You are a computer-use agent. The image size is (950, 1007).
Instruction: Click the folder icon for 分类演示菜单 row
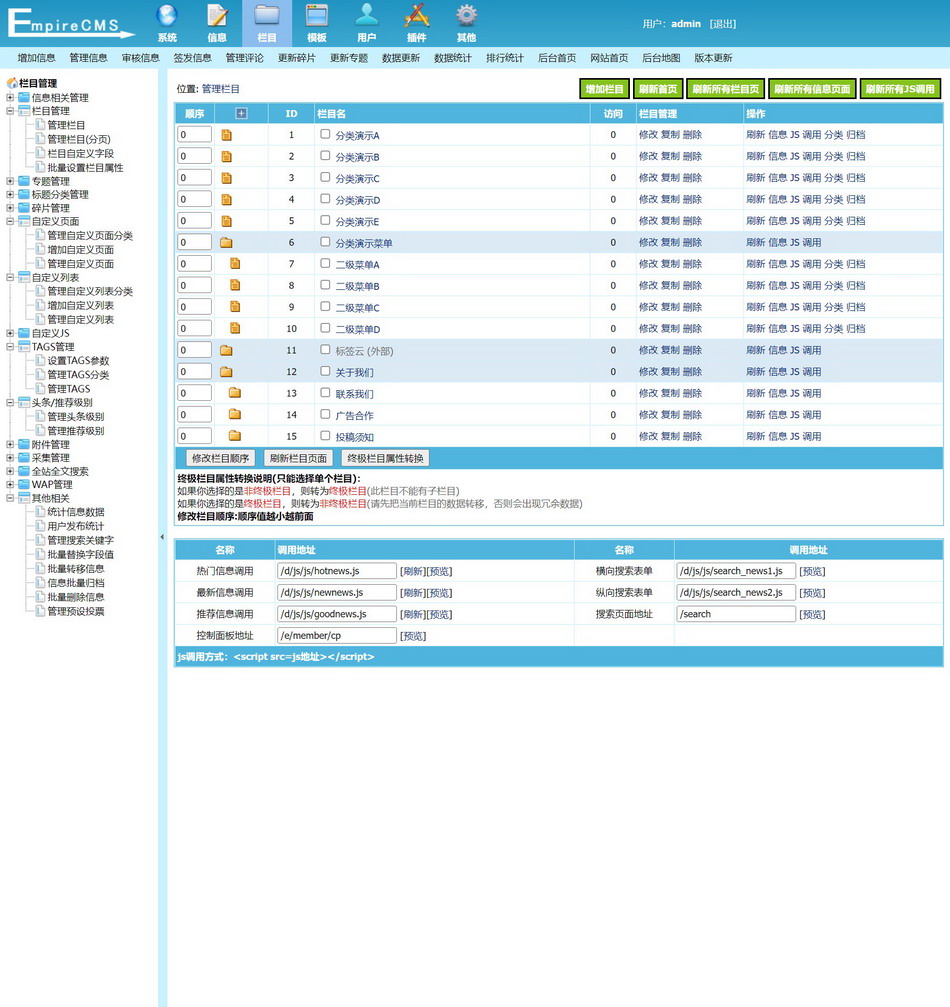click(x=226, y=243)
